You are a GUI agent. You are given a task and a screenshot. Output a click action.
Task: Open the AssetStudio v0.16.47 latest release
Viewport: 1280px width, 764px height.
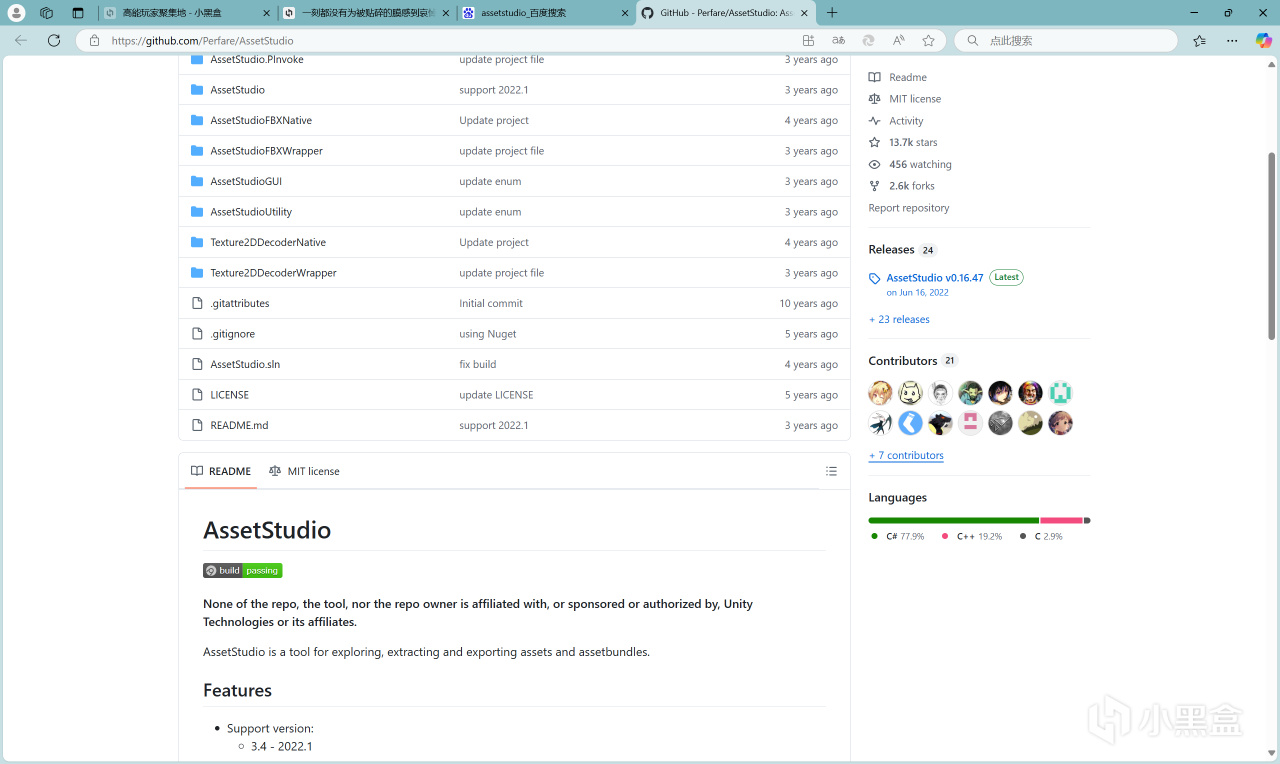click(x=935, y=278)
